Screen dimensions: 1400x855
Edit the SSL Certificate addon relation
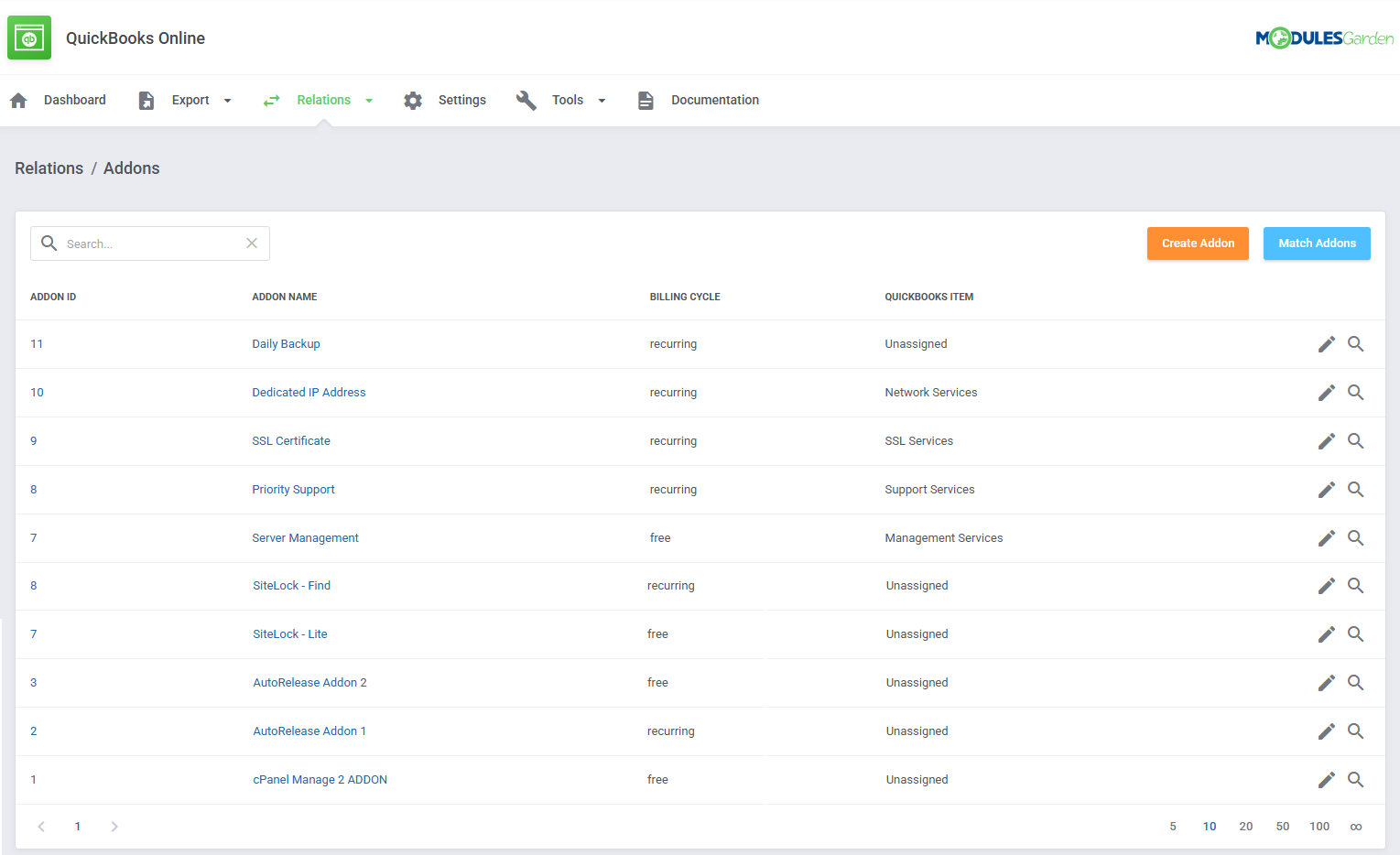[1326, 441]
